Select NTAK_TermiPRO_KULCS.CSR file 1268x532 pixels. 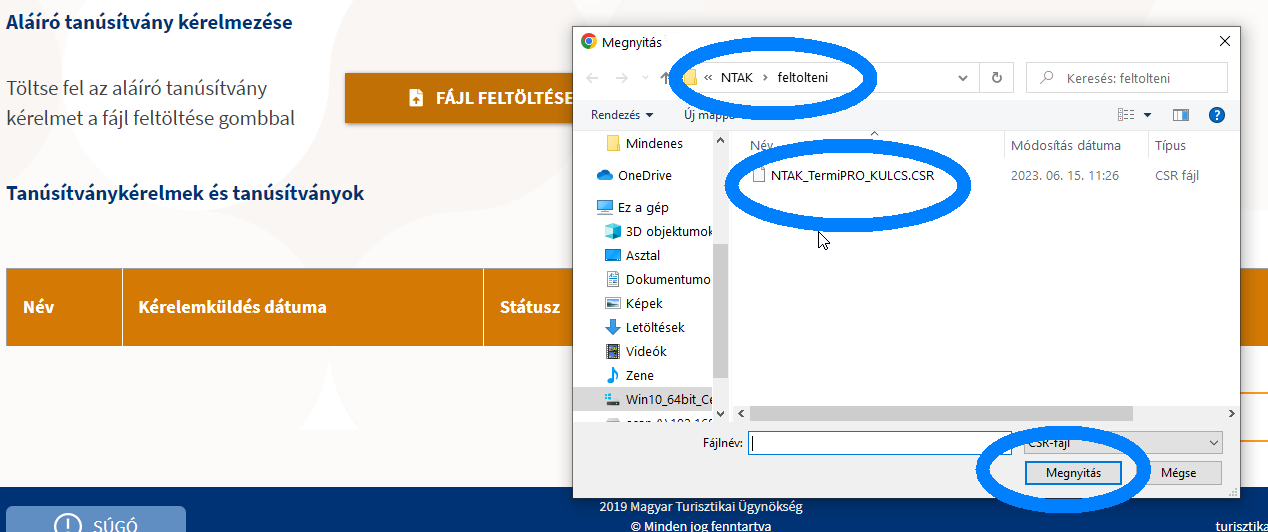coord(851,176)
